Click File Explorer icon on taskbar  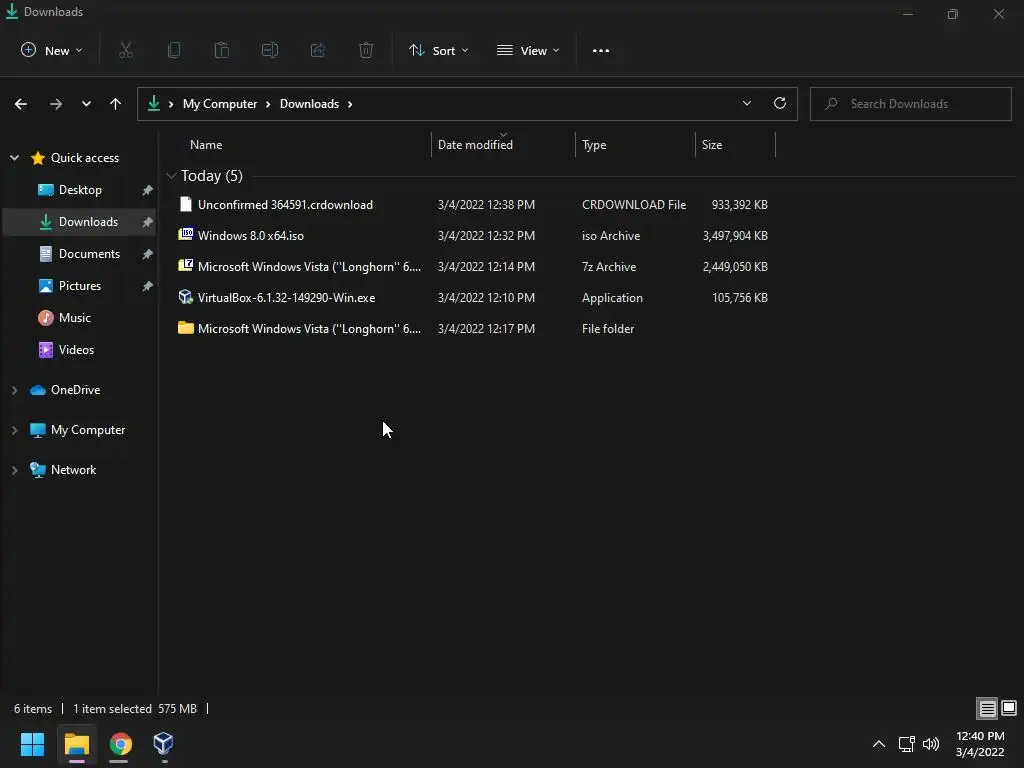(x=76, y=744)
